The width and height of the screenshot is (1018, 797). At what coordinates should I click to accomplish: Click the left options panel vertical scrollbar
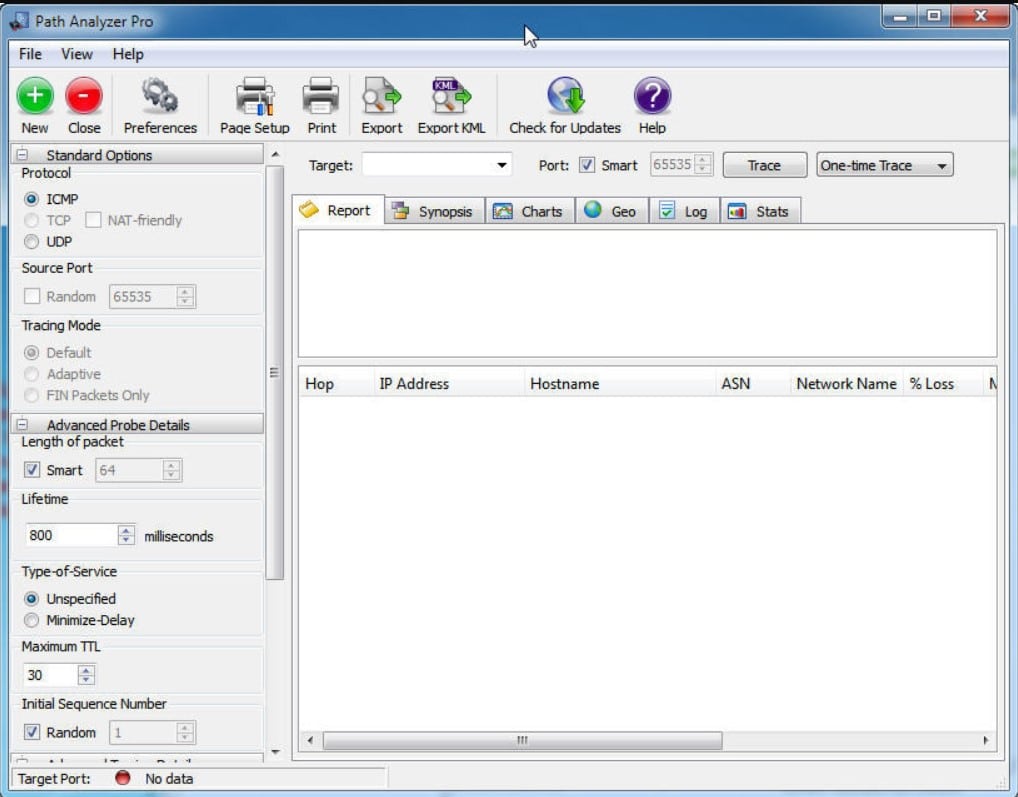point(275,373)
